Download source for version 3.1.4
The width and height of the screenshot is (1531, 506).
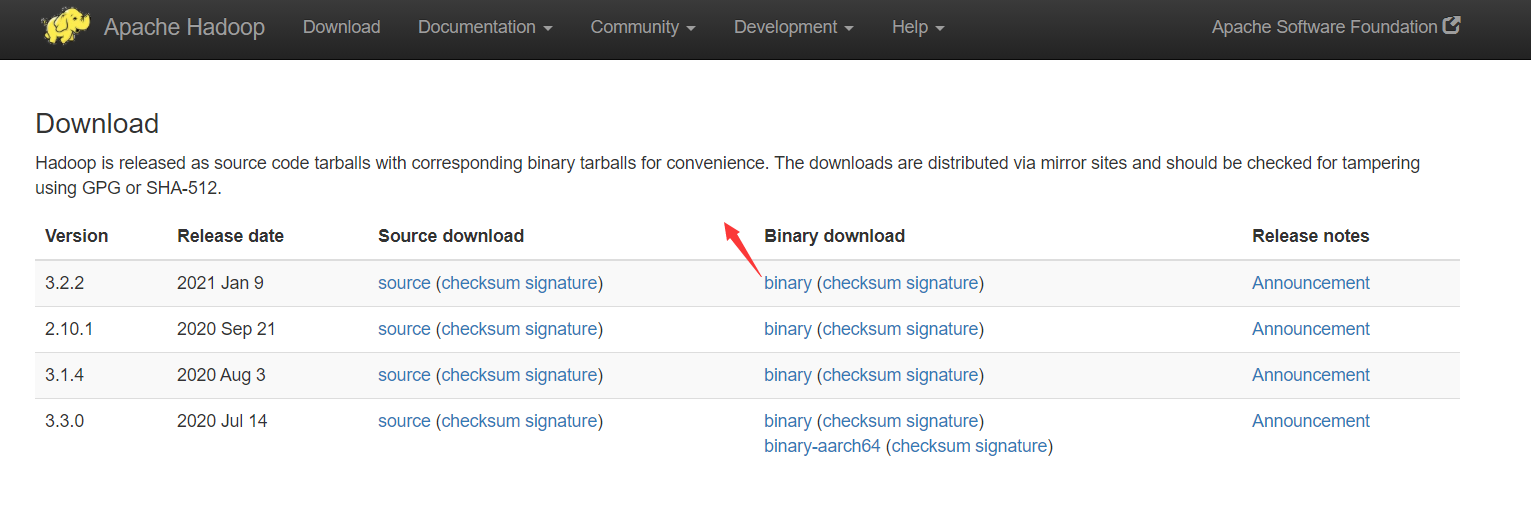pos(404,375)
